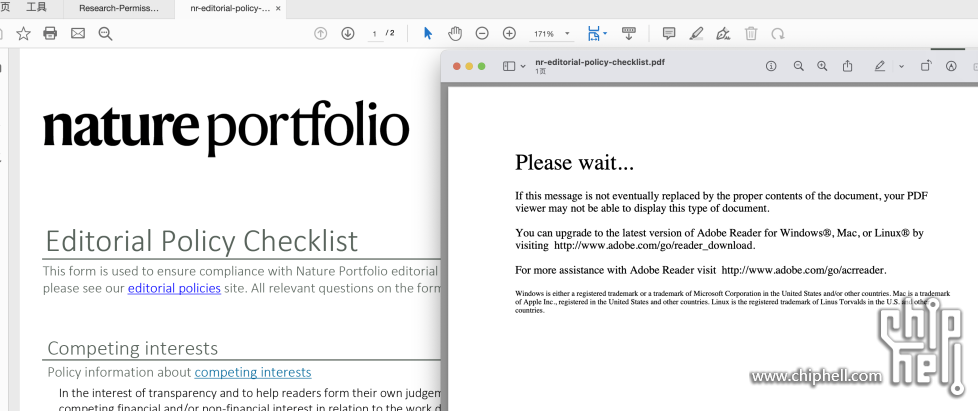Open the sign document pen tool

pyautogui.click(x=724, y=34)
